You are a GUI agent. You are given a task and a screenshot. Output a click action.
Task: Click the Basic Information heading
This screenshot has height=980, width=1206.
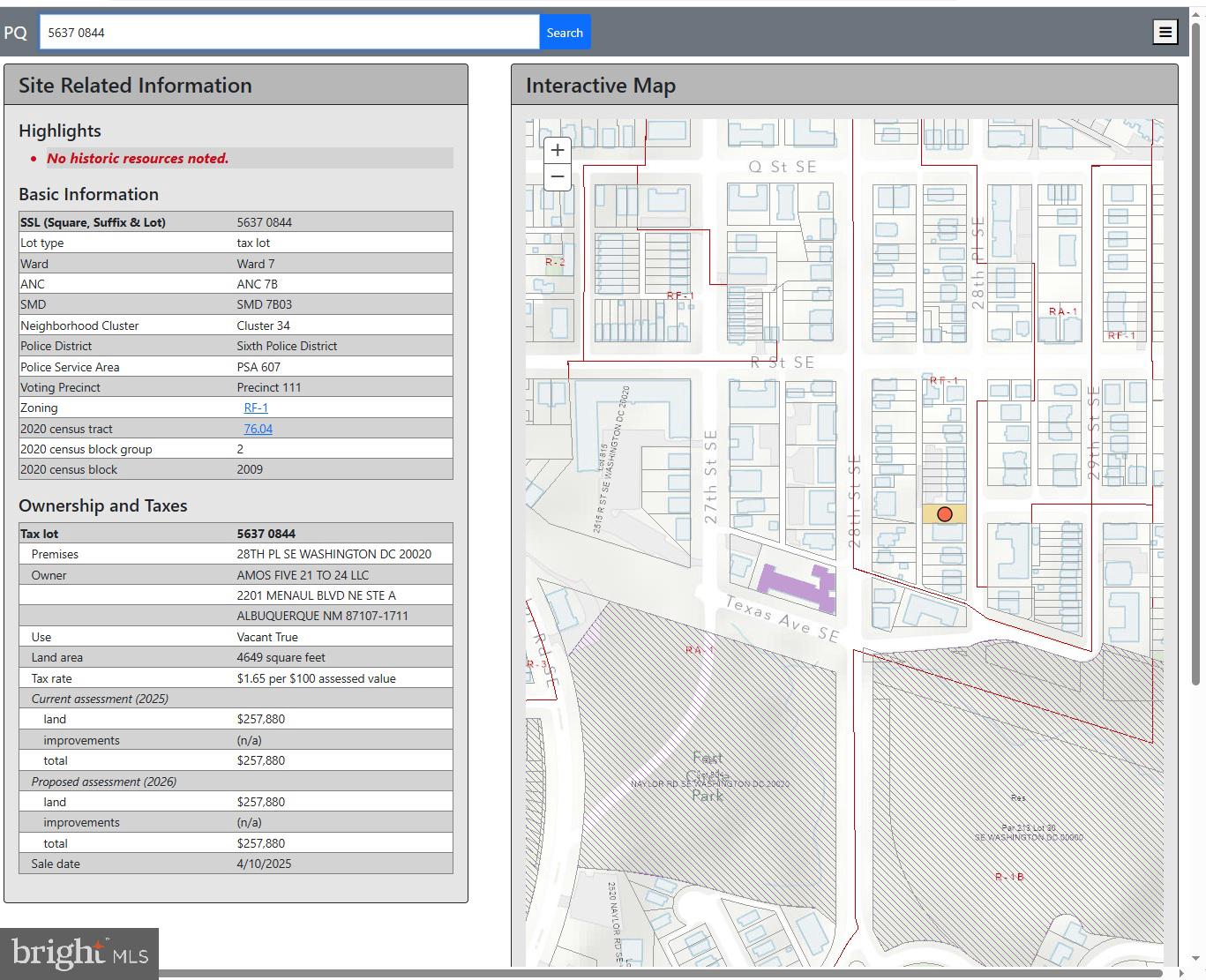point(88,194)
